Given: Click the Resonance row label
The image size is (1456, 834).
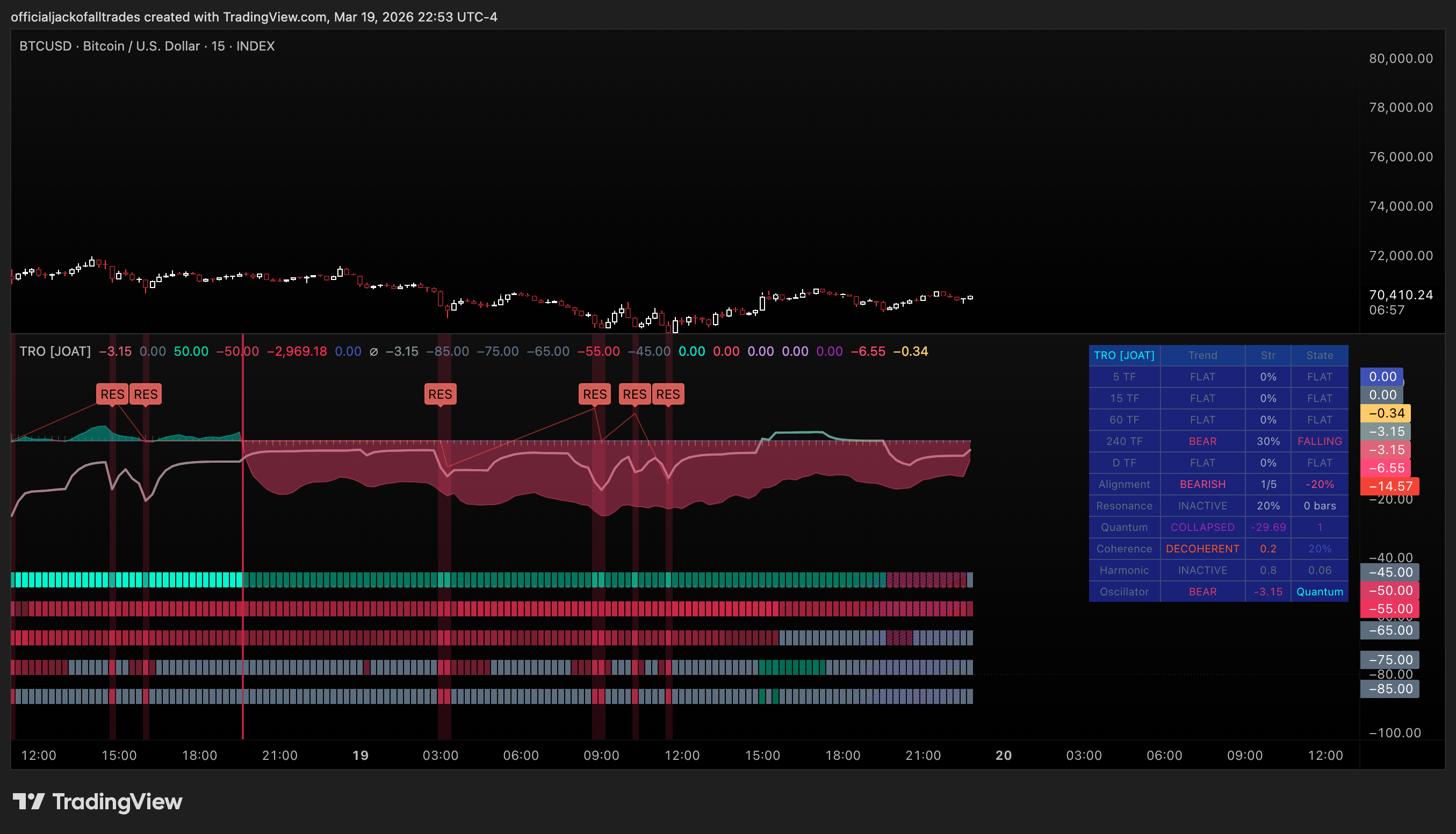Looking at the screenshot, I should tap(1124, 506).
